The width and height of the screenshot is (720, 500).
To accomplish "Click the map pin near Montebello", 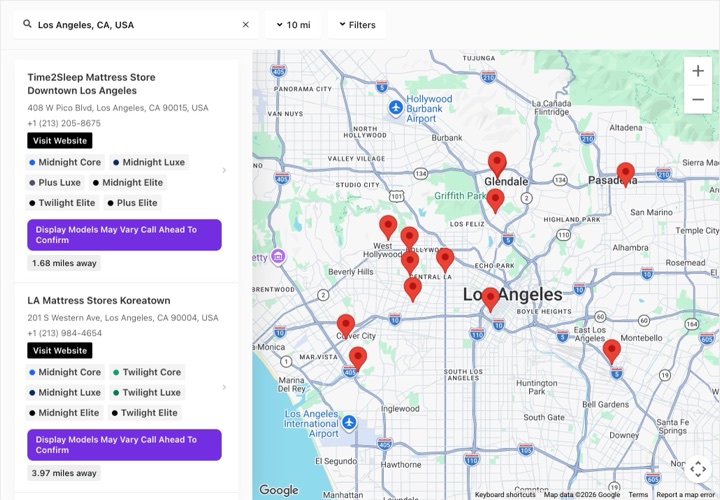I will pyautogui.click(x=612, y=351).
